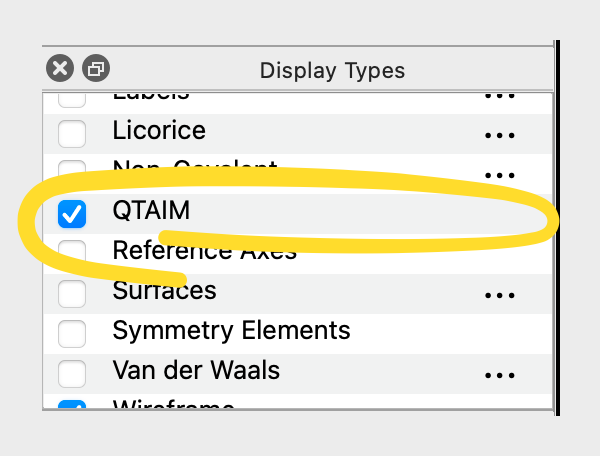Float the Display Types panel
Image resolution: width=600 pixels, height=456 pixels.
pos(96,68)
